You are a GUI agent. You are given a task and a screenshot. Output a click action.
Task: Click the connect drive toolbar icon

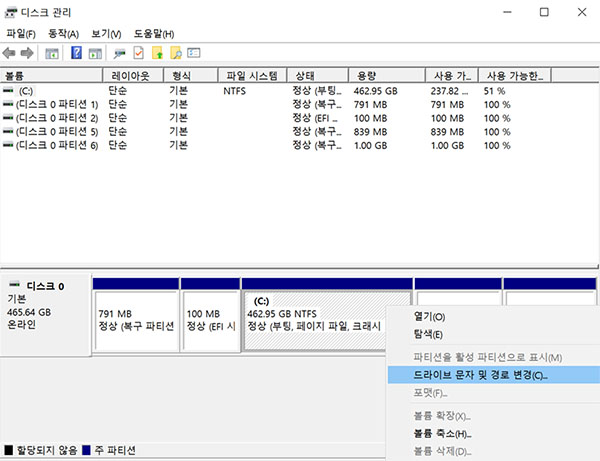pyautogui.click(x=120, y=53)
